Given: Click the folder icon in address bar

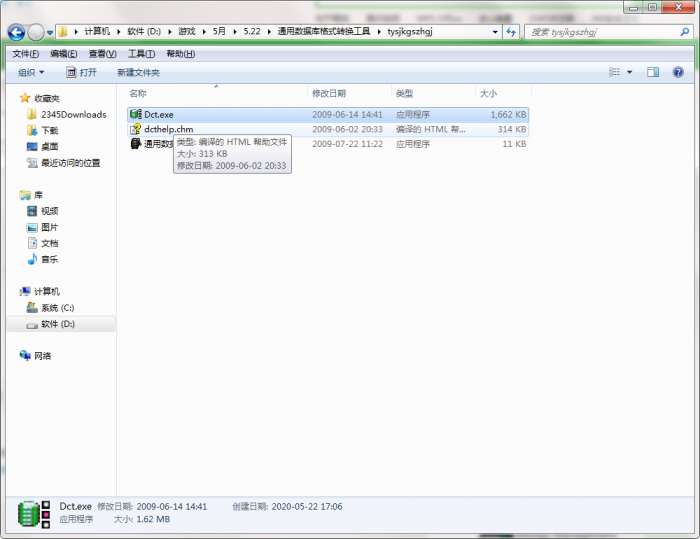Looking at the screenshot, I should tap(63, 32).
